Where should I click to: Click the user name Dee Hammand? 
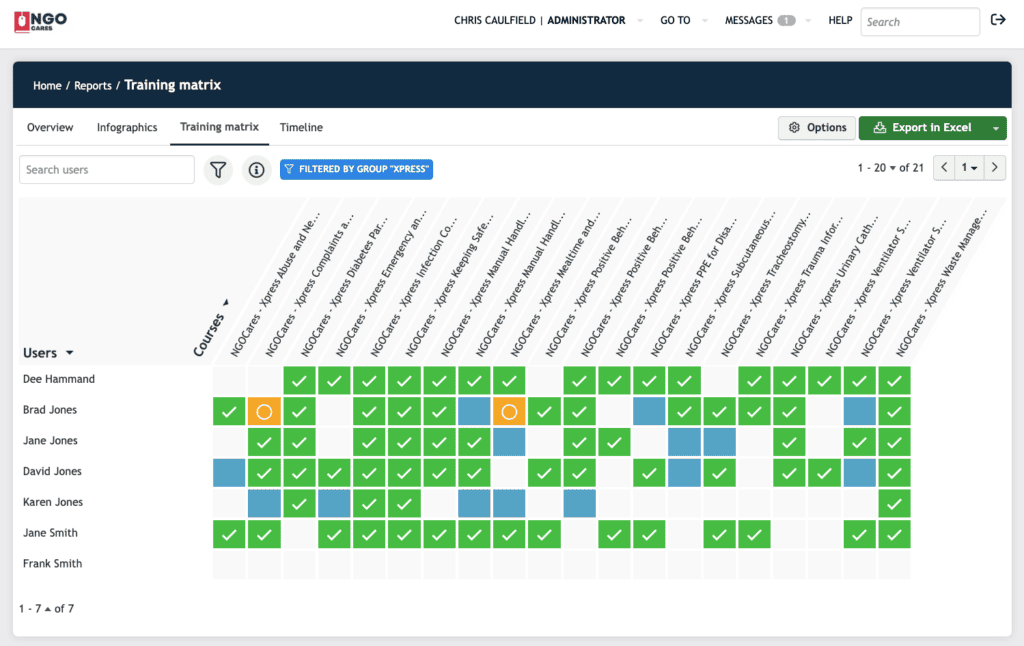point(59,380)
